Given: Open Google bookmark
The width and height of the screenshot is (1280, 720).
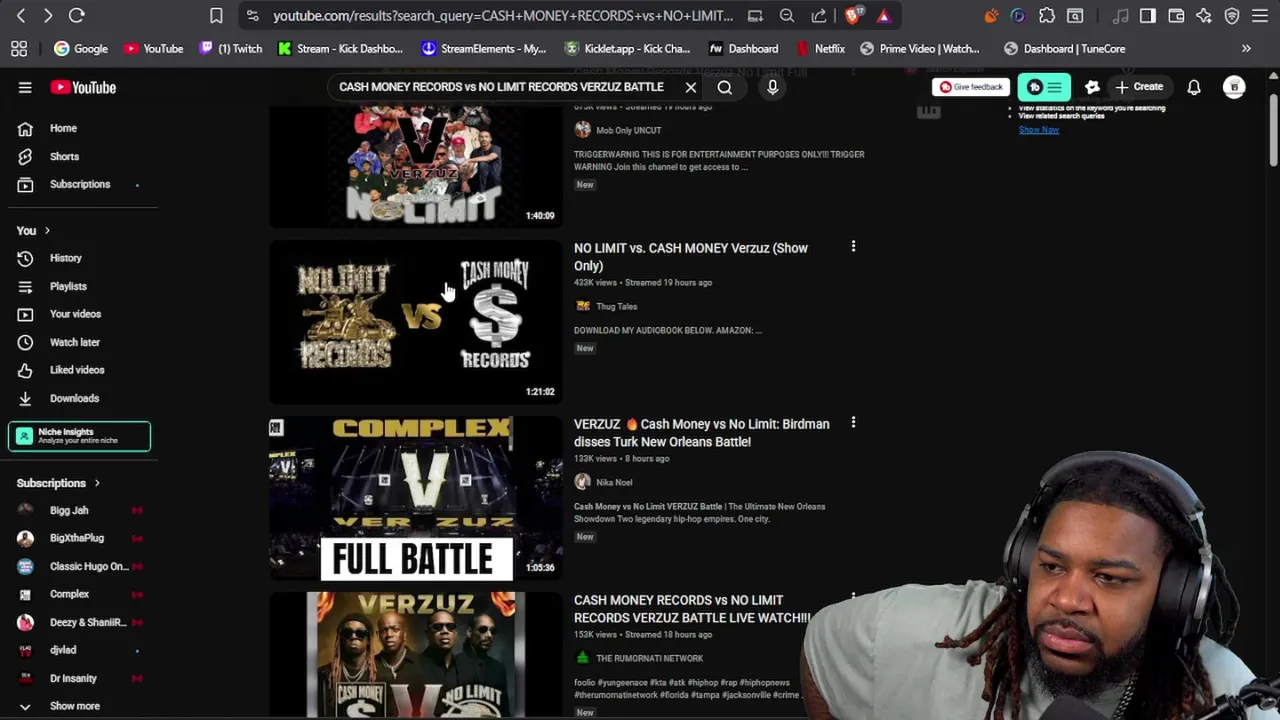Looking at the screenshot, I should (81, 48).
